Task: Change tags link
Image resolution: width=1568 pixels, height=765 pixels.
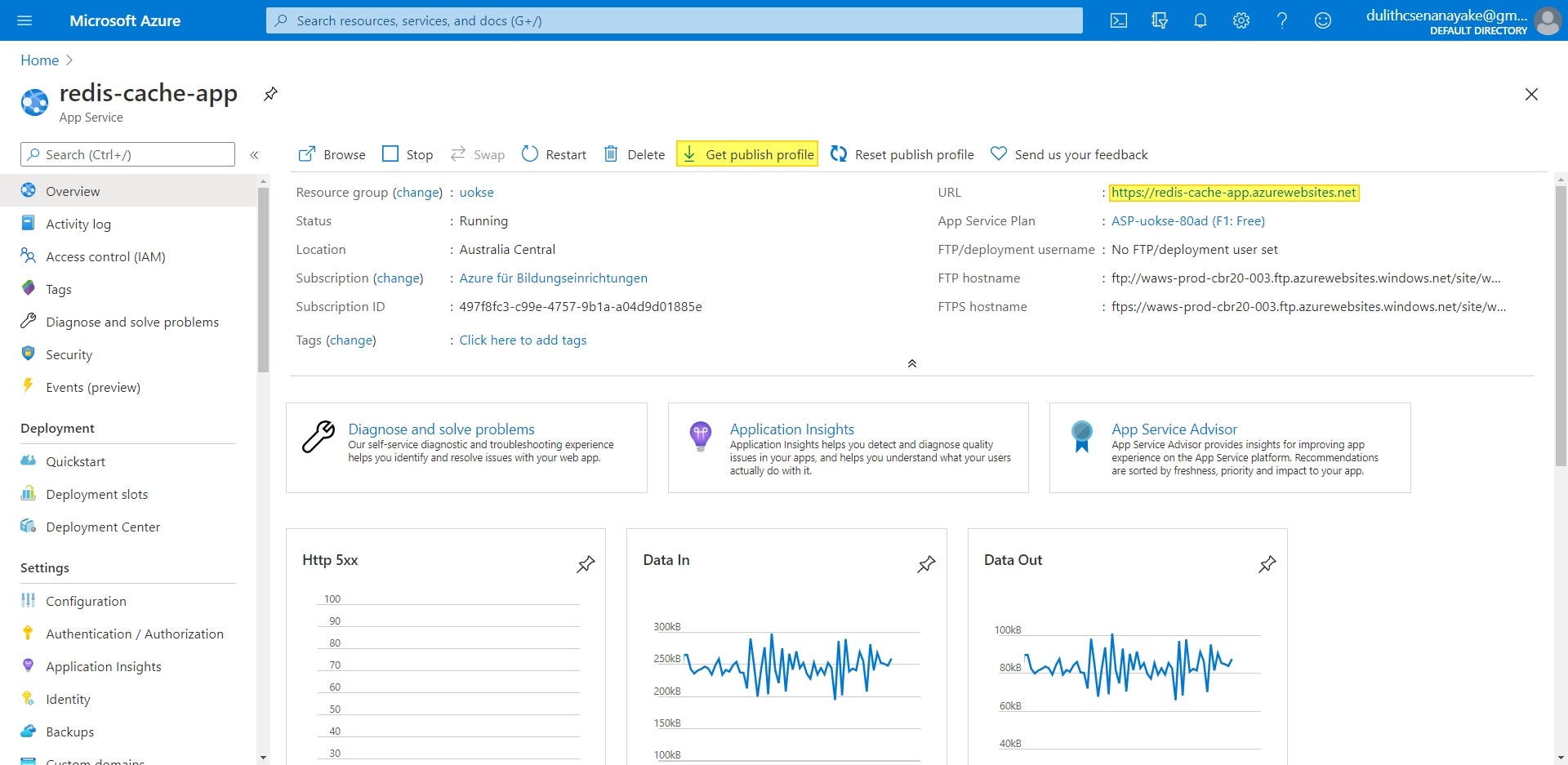Action: (351, 340)
